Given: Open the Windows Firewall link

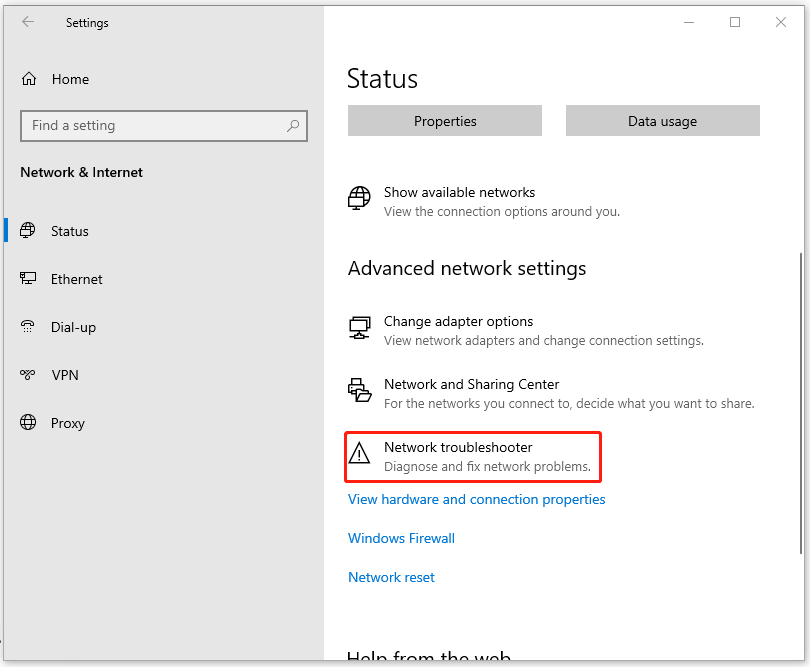Looking at the screenshot, I should point(401,538).
